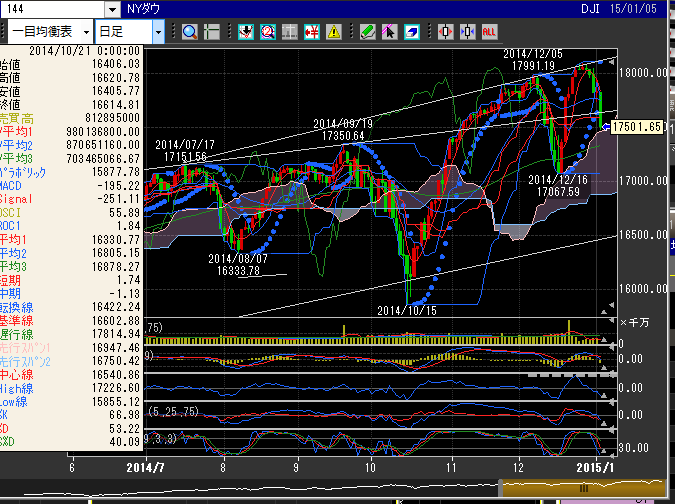The image size is (675, 504).
Task: Click the red magnifier search icon
Action: pos(267,32)
